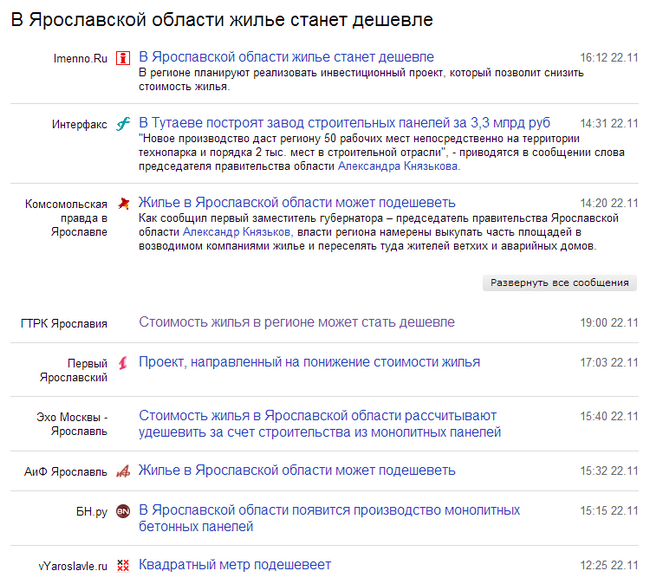Open 'В Ярославской области появится производство монолитных бетонных панелей'
650x578 pixels.
coord(329,518)
